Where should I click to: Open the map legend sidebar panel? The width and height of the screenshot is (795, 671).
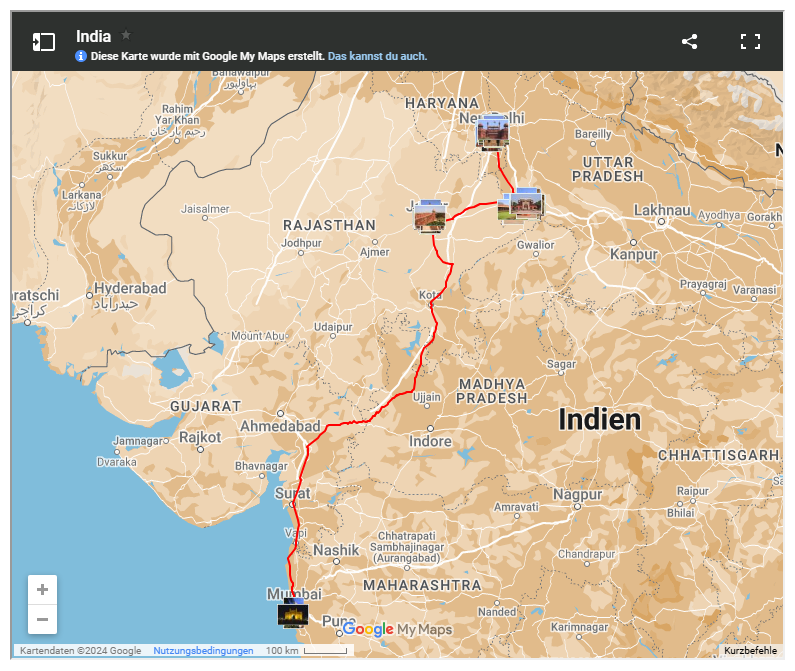[43, 42]
